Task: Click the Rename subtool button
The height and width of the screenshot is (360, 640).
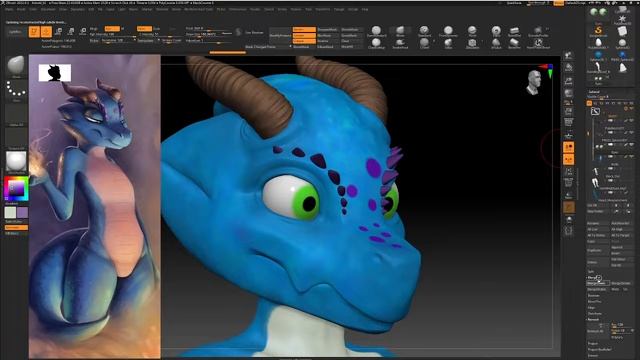Action: click(x=598, y=223)
